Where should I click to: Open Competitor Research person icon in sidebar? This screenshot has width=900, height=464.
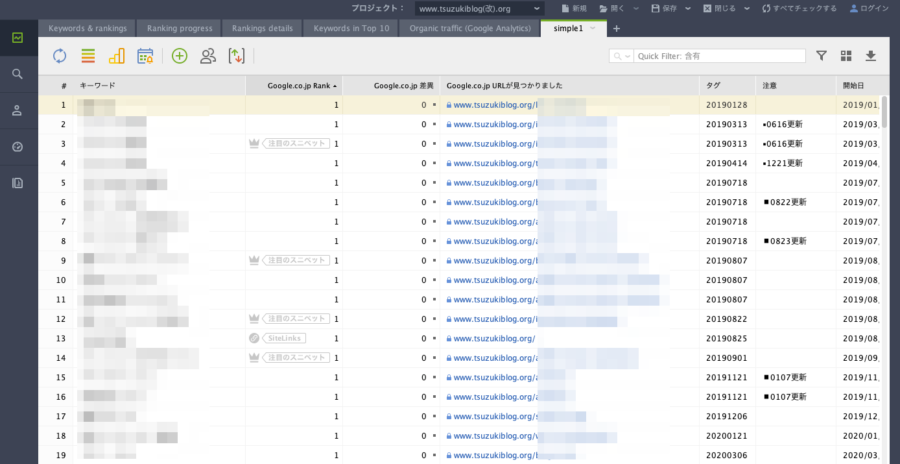18,111
